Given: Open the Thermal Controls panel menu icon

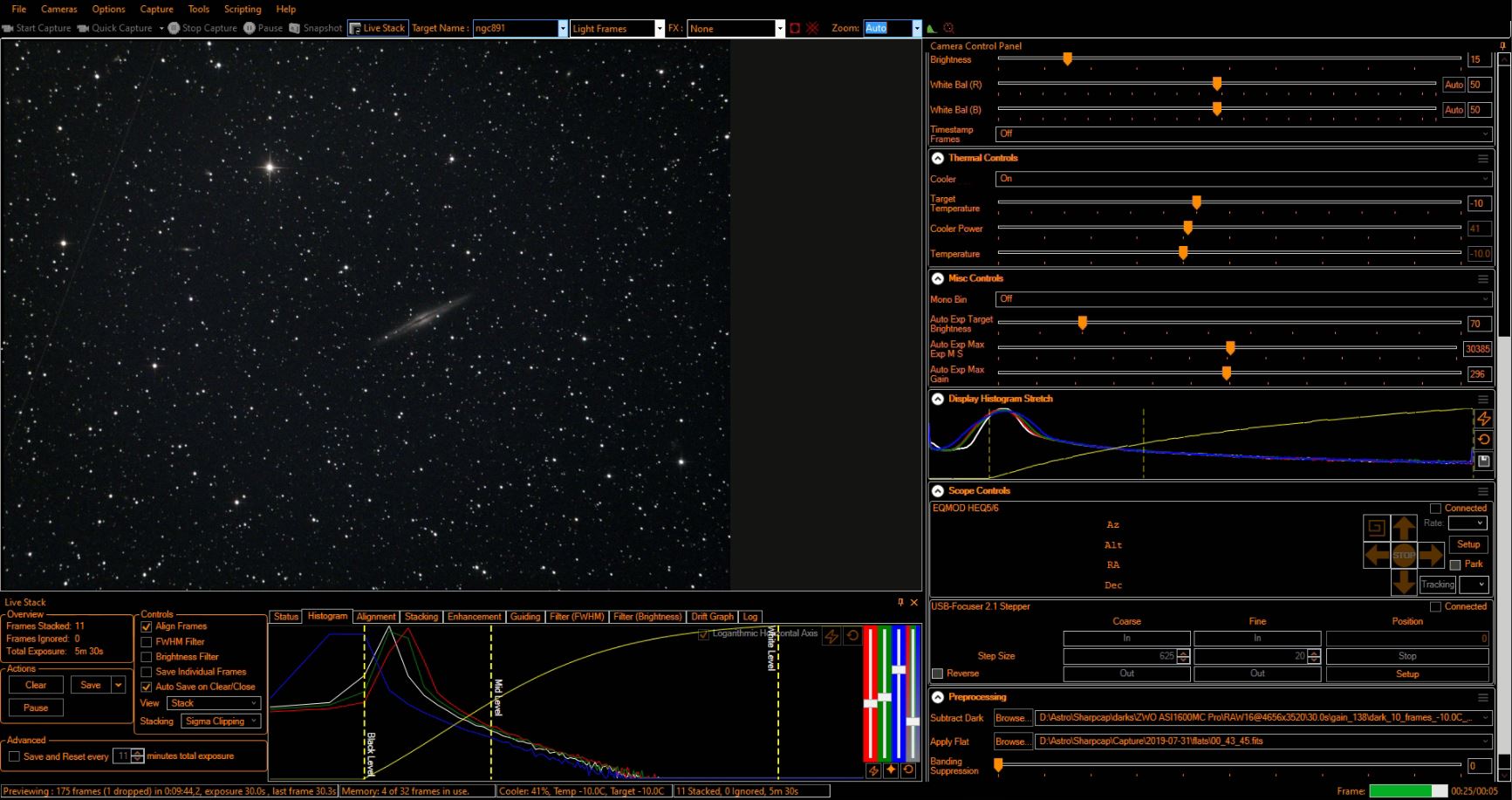Looking at the screenshot, I should (1482, 159).
